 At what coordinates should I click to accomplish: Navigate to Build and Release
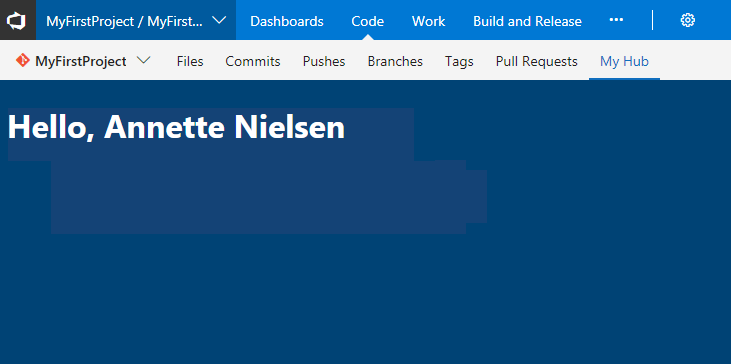527,21
